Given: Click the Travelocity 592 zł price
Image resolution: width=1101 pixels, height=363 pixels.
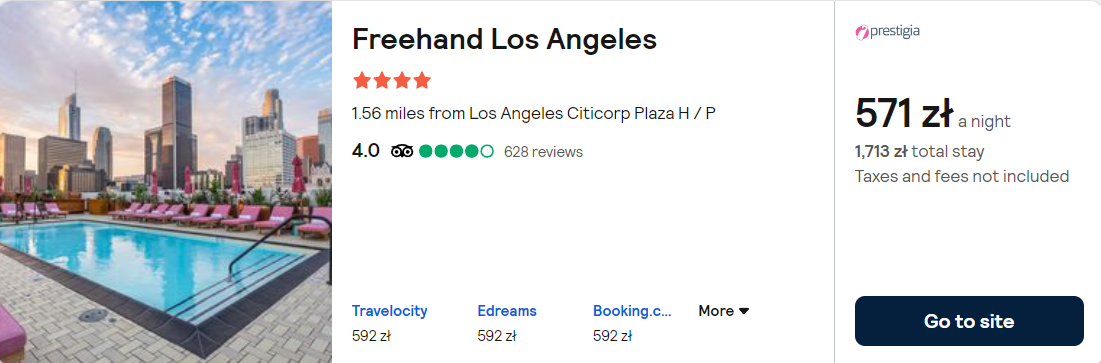Looking at the screenshot, I should click(371, 336).
